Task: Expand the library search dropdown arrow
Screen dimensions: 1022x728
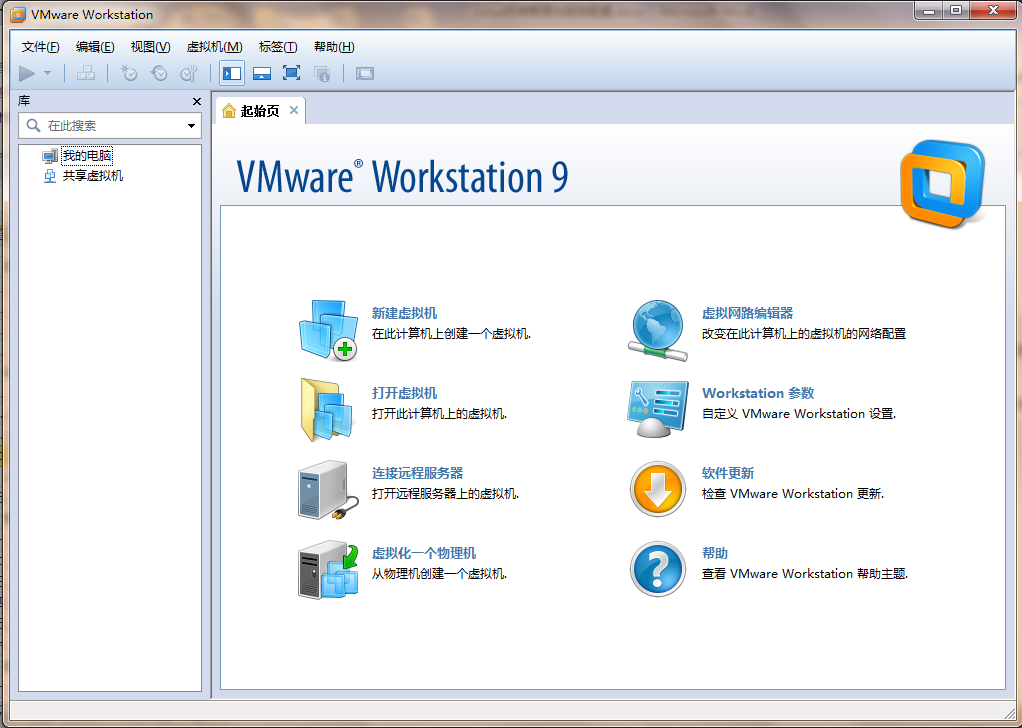Action: click(x=192, y=126)
